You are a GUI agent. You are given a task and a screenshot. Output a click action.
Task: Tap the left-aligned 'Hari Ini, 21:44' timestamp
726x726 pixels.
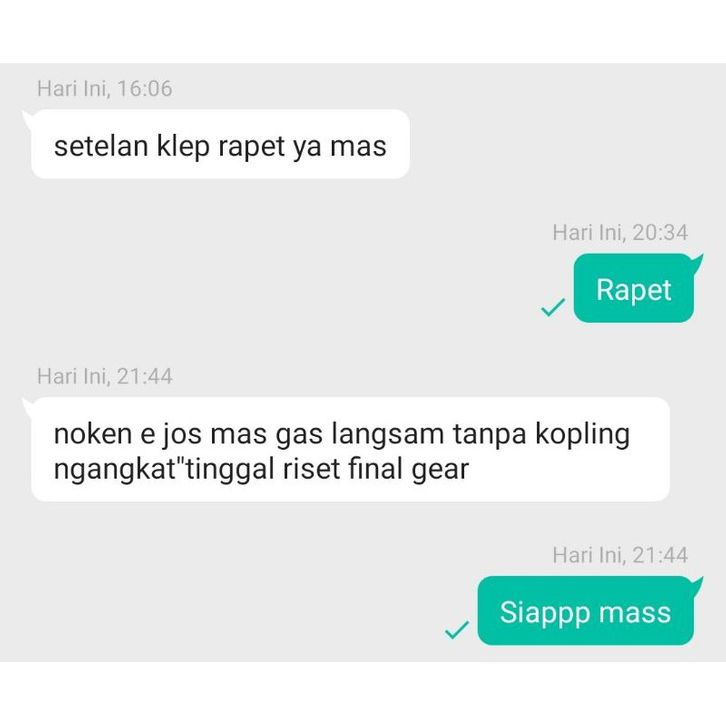coord(105,376)
